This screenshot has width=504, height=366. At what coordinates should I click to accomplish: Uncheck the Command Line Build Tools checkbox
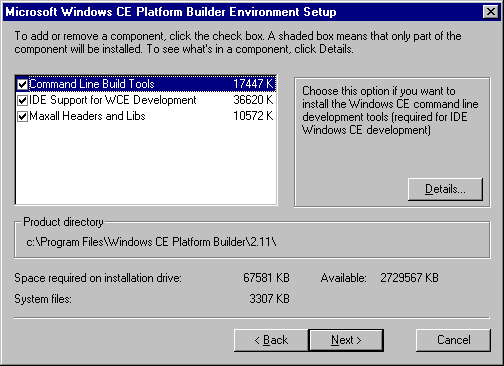(x=22, y=84)
